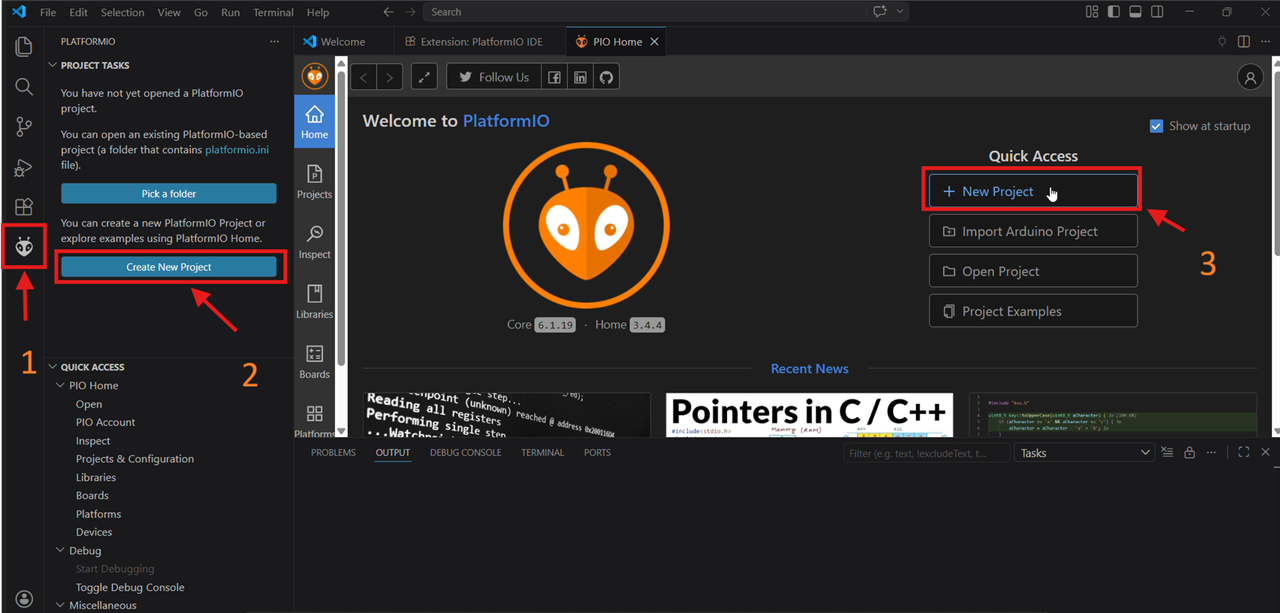Open the GitHub icon link
This screenshot has width=1280, height=613.
tap(606, 77)
